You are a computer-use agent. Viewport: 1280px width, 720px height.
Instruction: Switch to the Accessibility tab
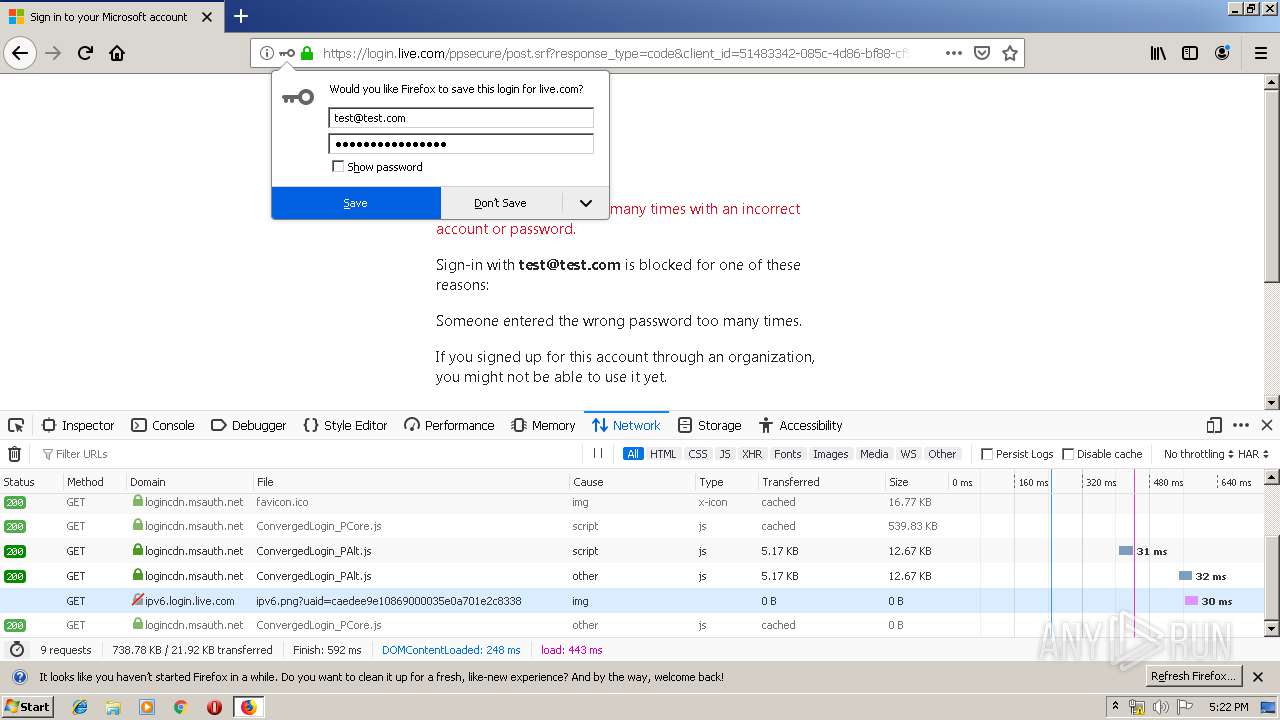pos(801,425)
